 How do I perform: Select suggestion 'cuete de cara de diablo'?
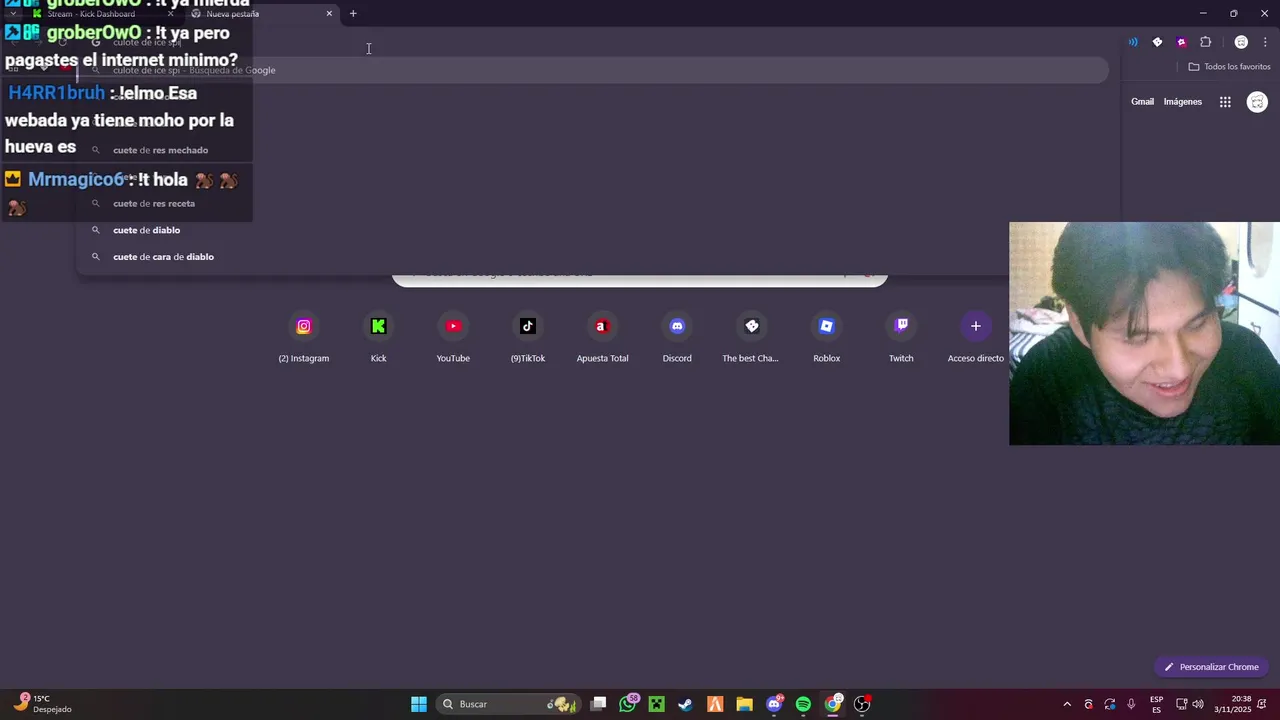pos(592,257)
